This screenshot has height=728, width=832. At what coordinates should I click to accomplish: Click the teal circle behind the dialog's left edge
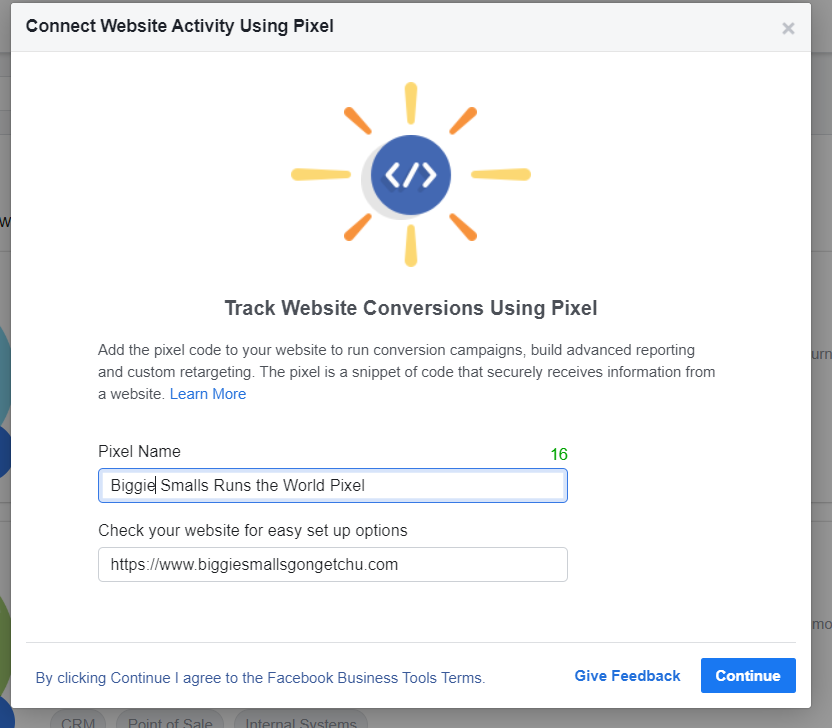pos(4,374)
